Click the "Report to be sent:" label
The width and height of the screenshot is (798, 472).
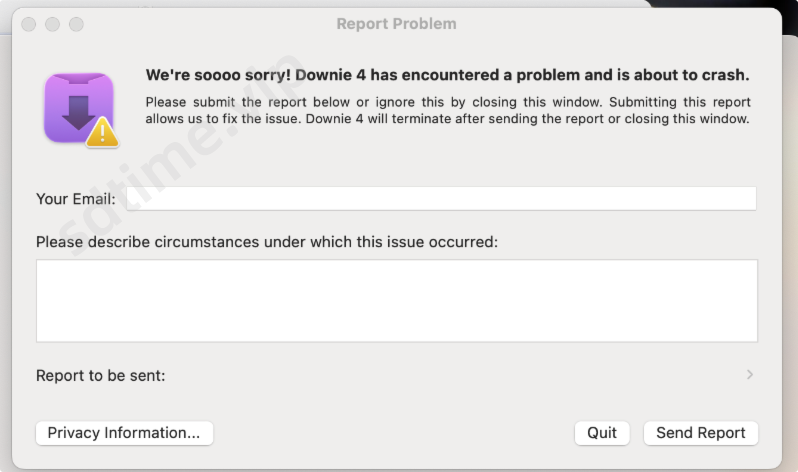[100, 376]
